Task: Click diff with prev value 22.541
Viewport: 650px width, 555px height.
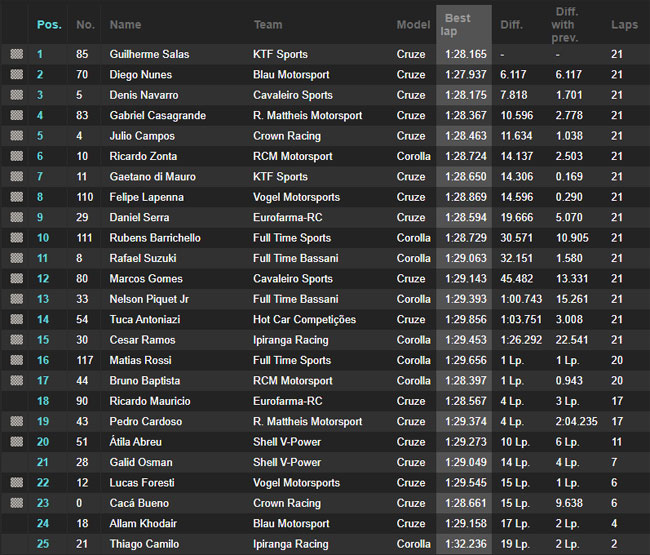Action: pyautogui.click(x=572, y=340)
